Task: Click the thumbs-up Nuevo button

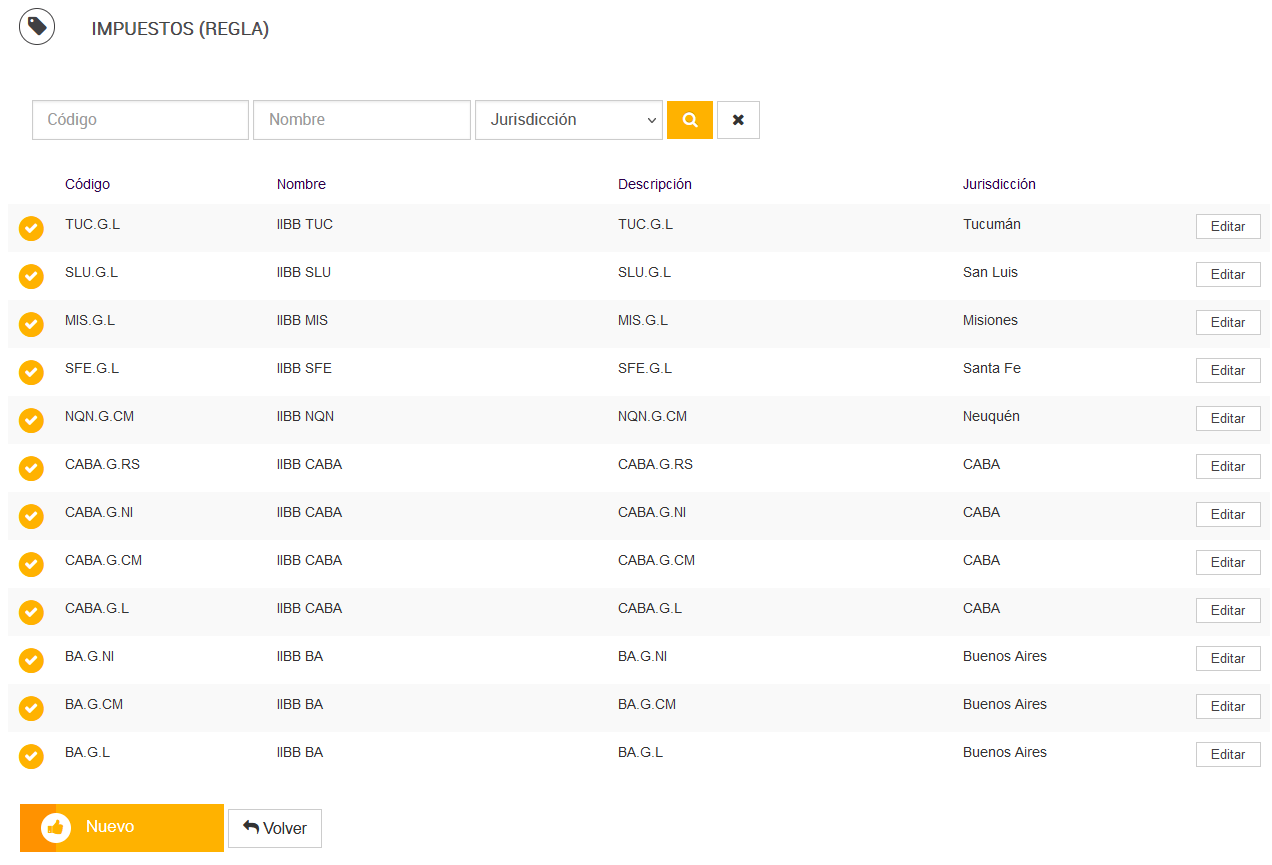Action: tap(122, 828)
